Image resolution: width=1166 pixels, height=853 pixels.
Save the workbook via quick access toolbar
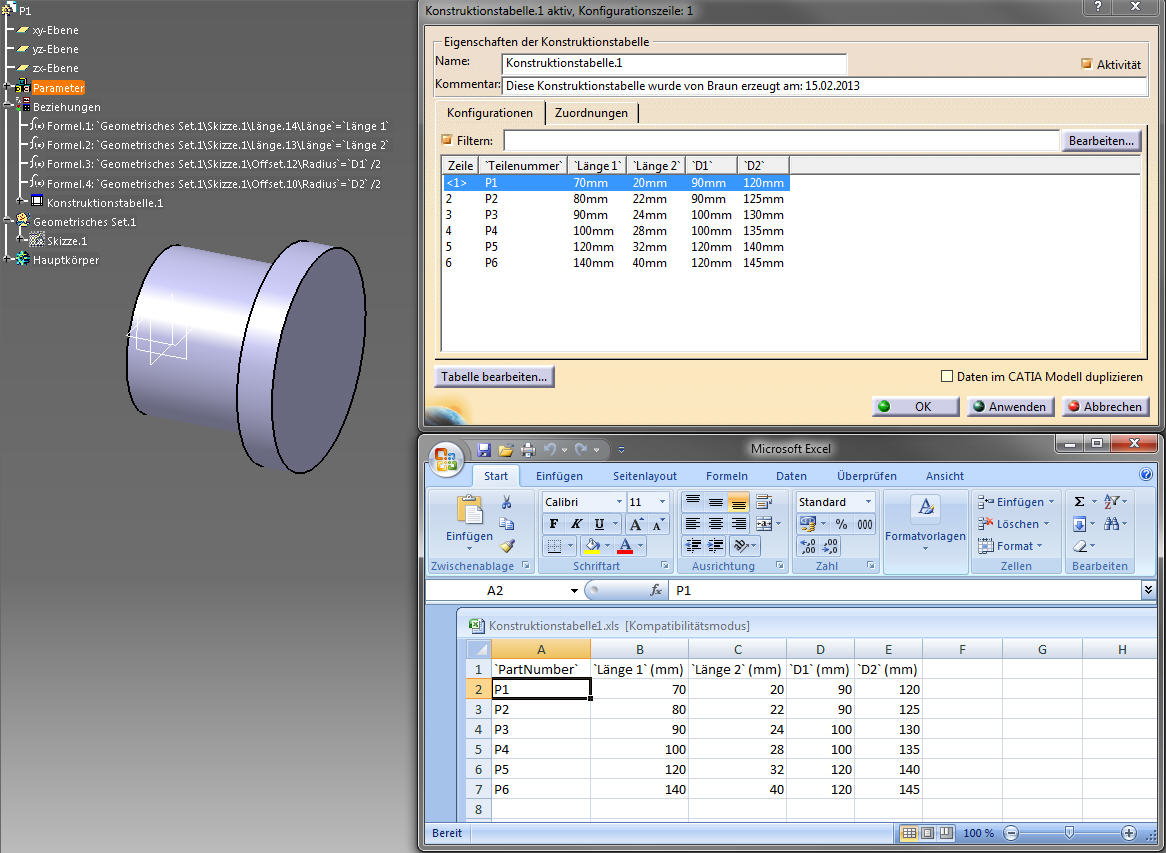pos(484,449)
